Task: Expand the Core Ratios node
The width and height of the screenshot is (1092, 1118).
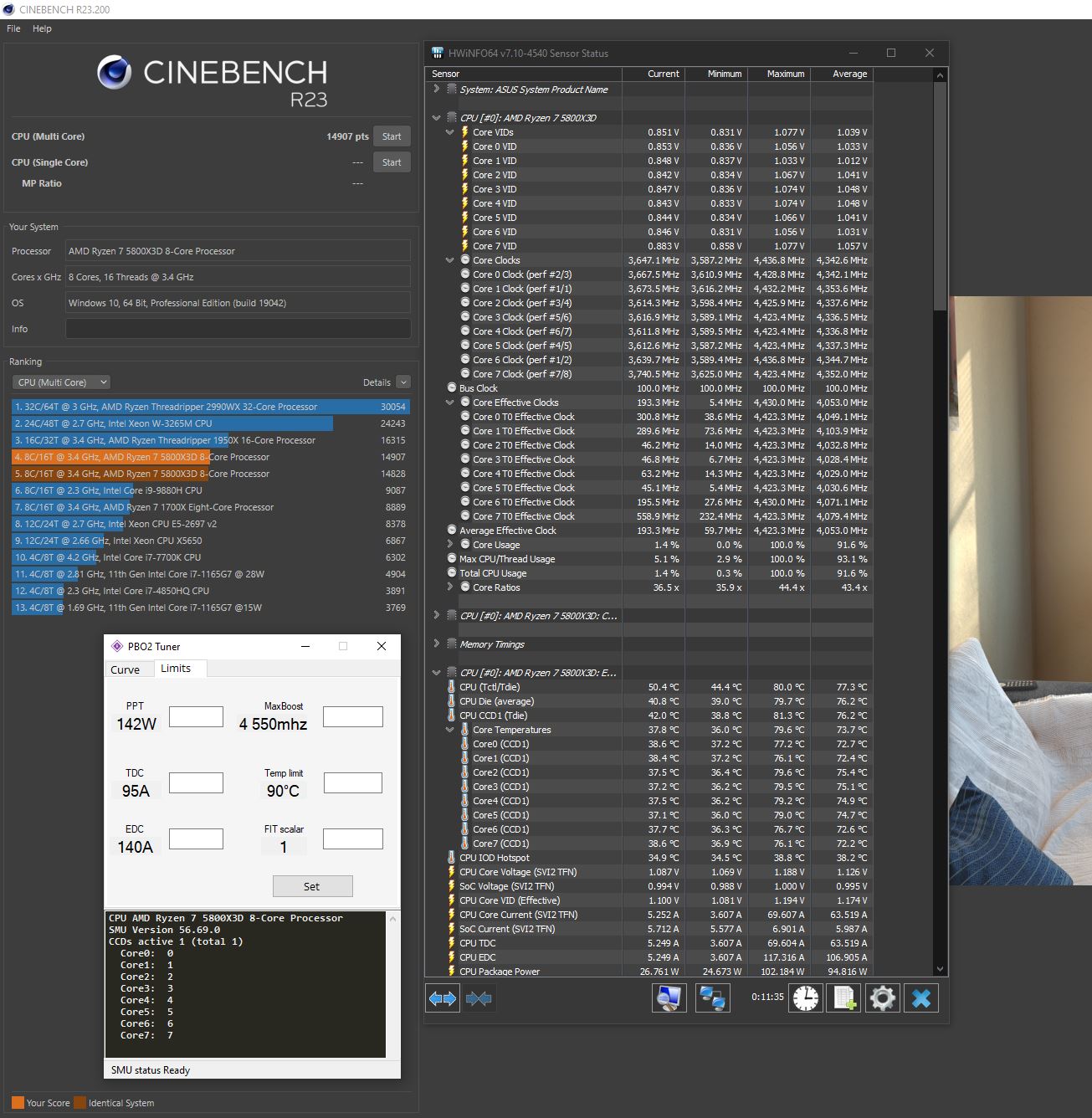Action: (x=449, y=587)
